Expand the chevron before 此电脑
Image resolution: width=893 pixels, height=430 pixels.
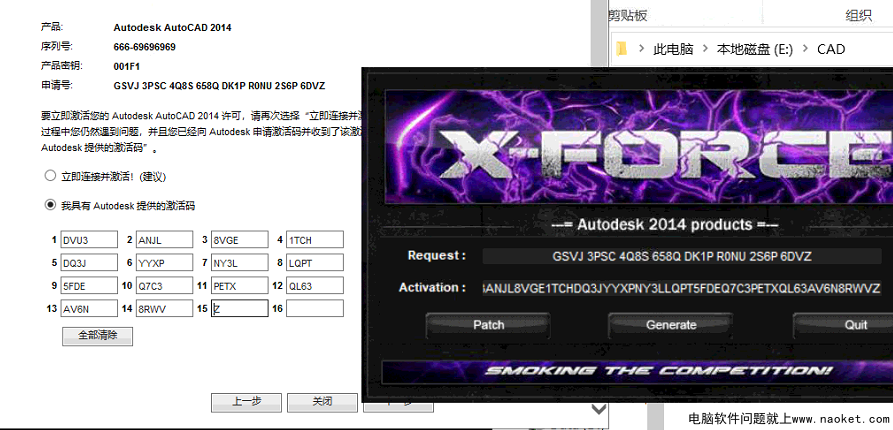(641, 49)
